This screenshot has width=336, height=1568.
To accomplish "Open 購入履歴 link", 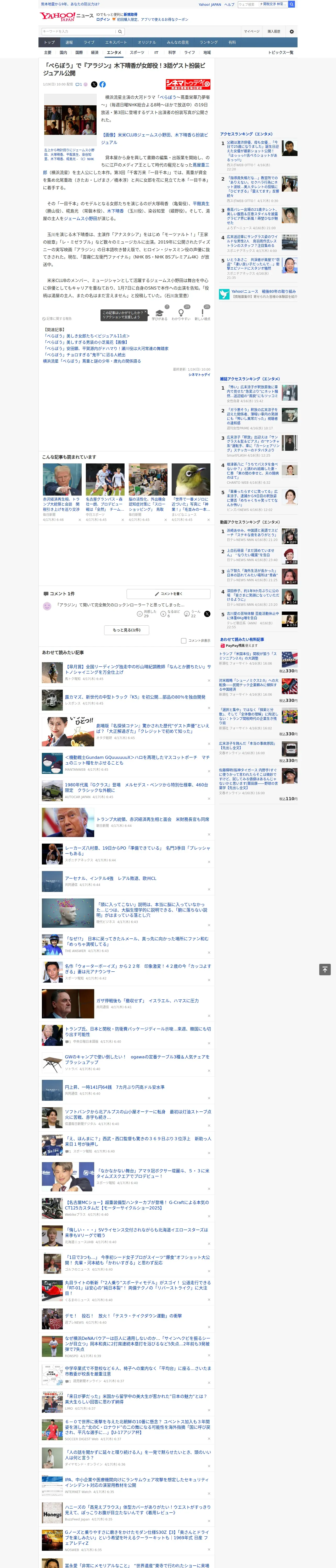I will point(274,32).
